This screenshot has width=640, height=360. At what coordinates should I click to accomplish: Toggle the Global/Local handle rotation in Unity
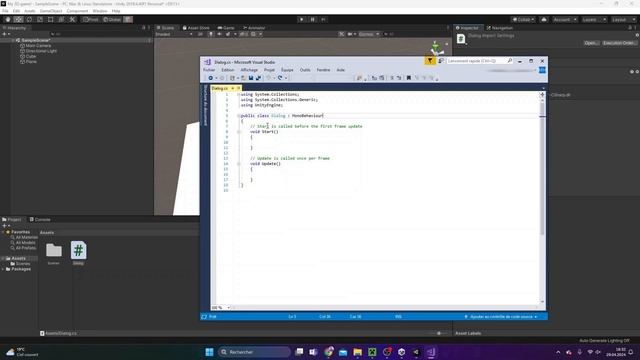pyautogui.click(x=112, y=19)
